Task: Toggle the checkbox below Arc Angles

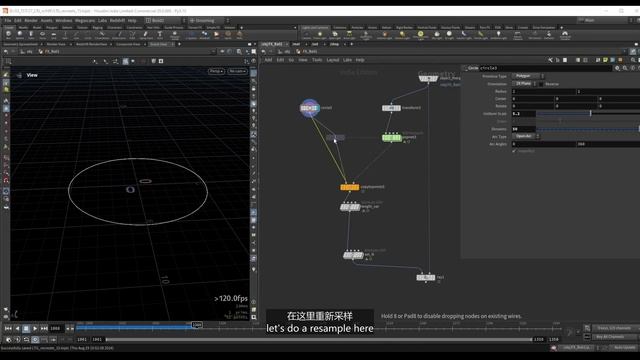Action: (514, 151)
